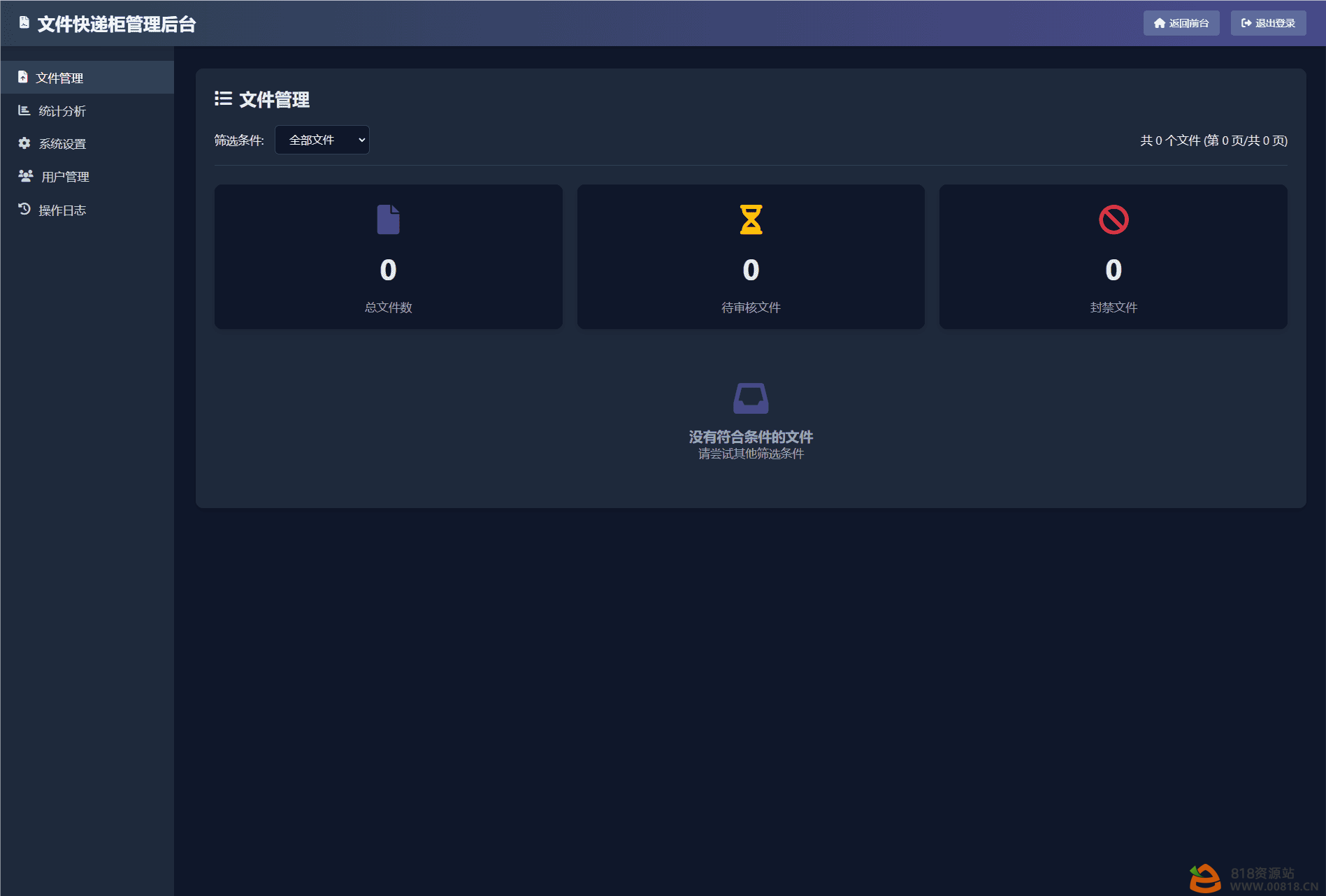This screenshot has height=896, width=1326.
Task: Click the yellow hourglass icon for 待审核文件
Action: point(750,219)
